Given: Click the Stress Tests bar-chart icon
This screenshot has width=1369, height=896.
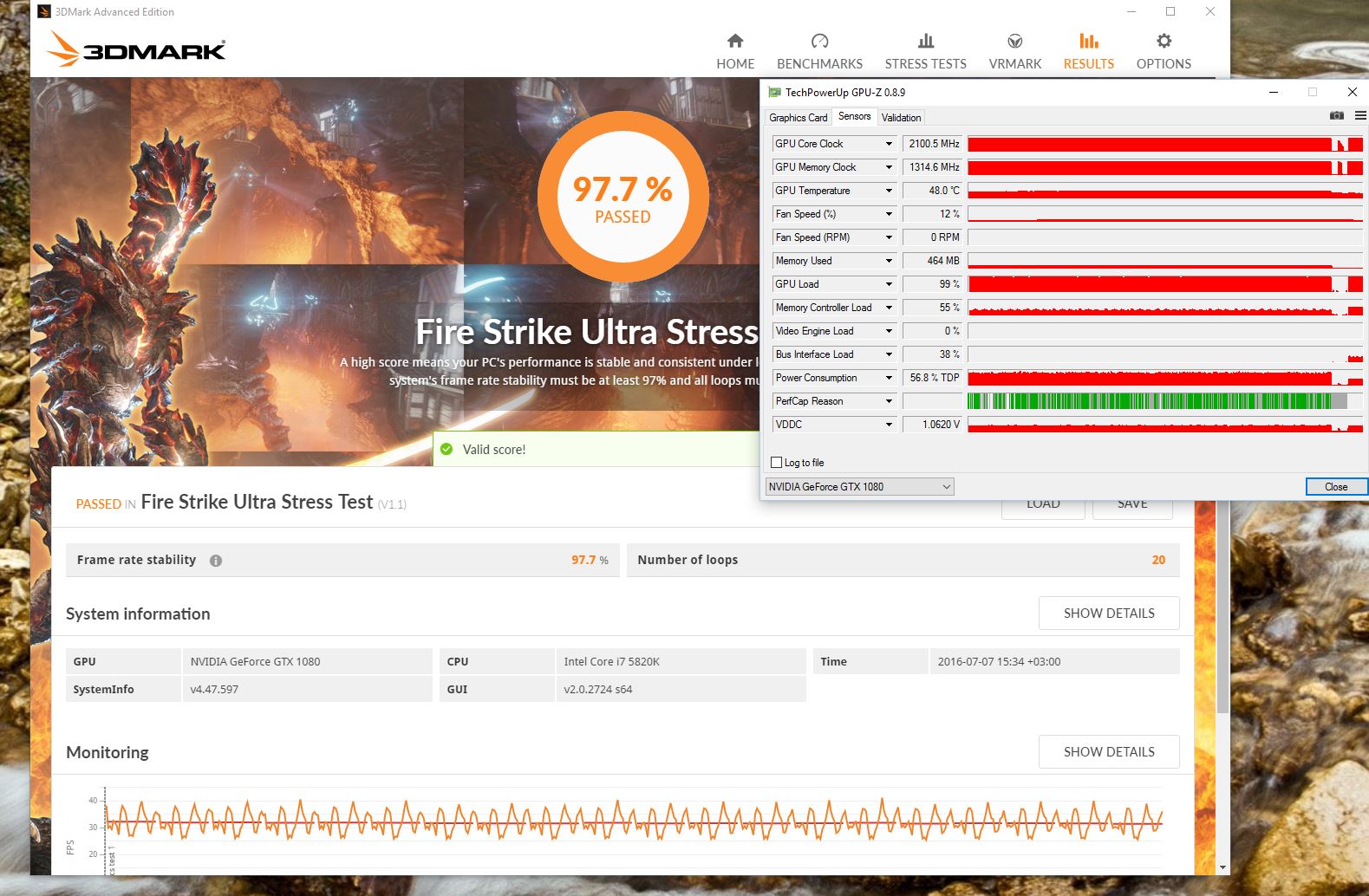Looking at the screenshot, I should coord(926,41).
